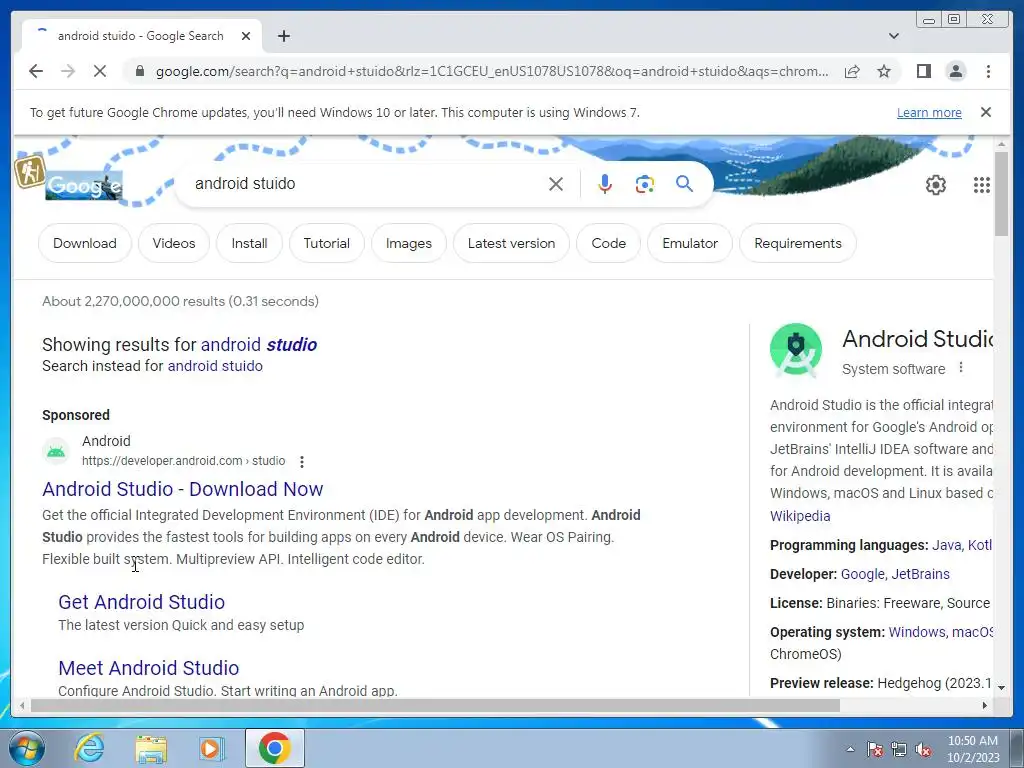Select the Install filter chip

pyautogui.click(x=249, y=244)
